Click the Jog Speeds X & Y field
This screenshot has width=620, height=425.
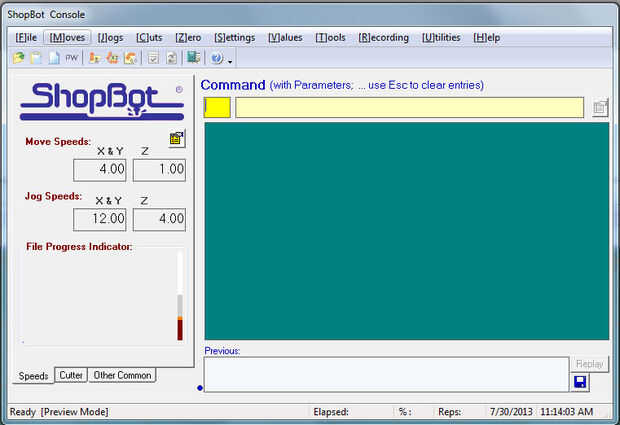(100, 219)
